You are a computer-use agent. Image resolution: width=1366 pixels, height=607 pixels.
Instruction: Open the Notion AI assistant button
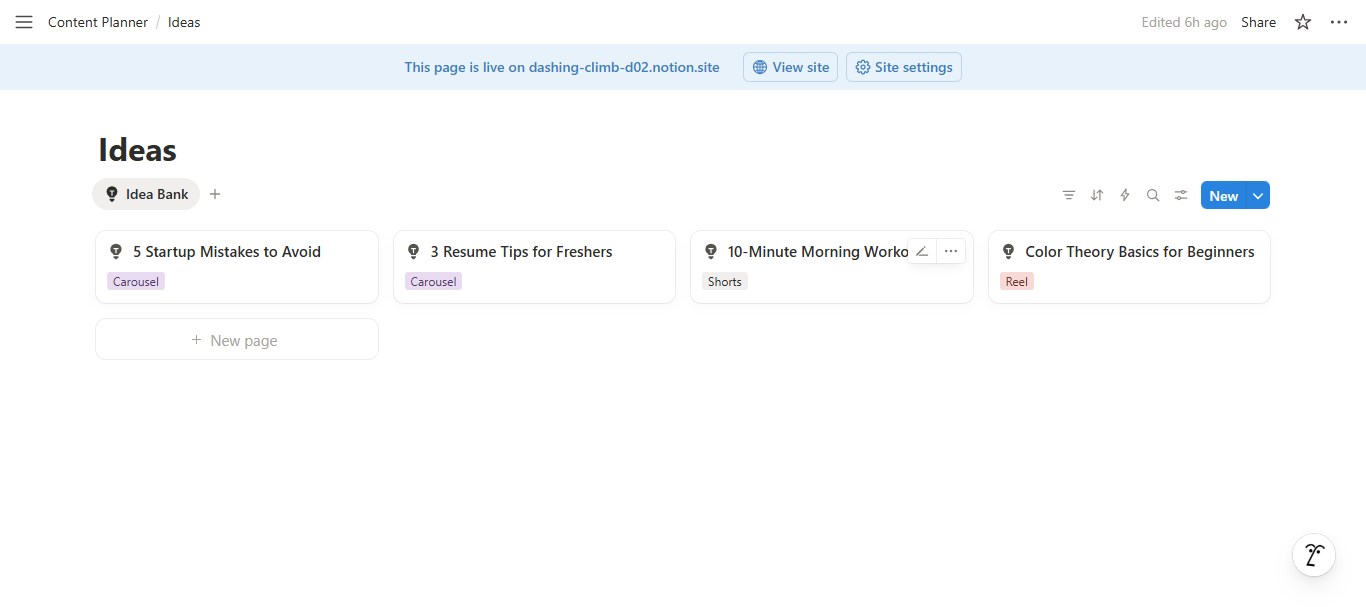[1314, 555]
